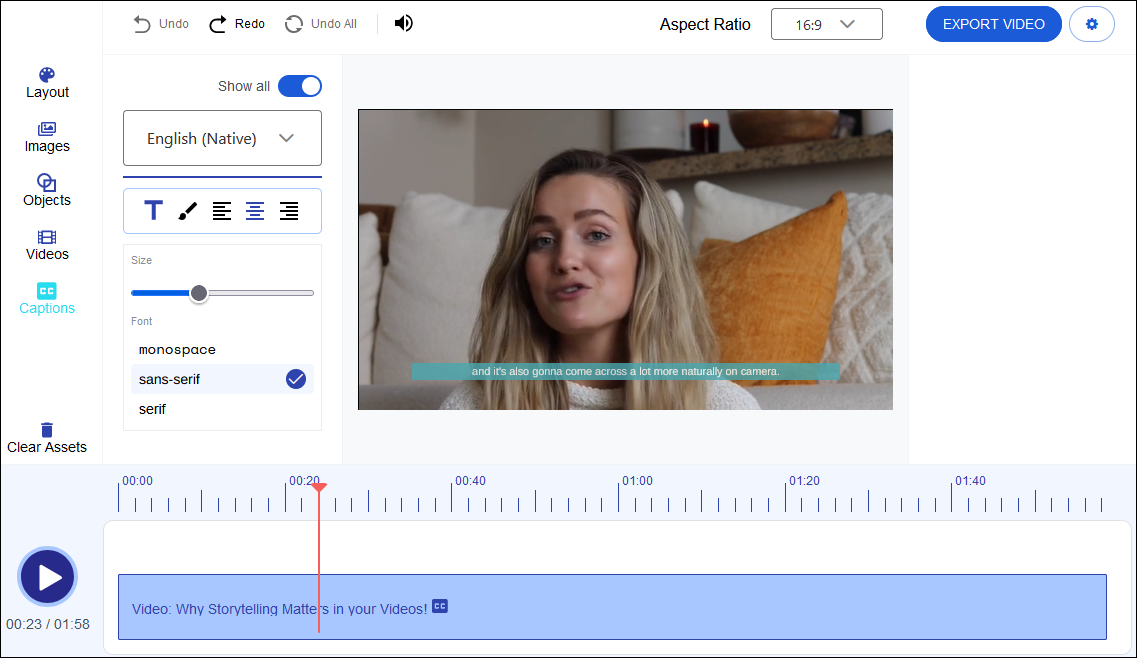Toggle the Show all captions switch
This screenshot has height=658, width=1137.
tap(299, 86)
